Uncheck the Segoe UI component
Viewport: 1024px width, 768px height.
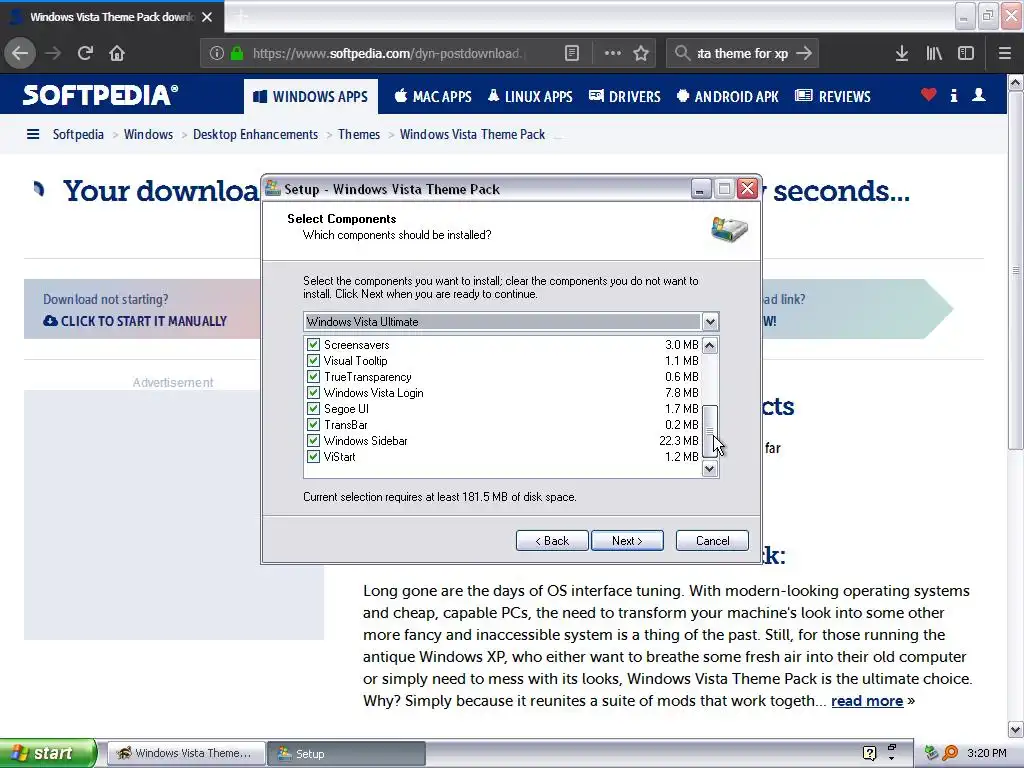(x=313, y=408)
